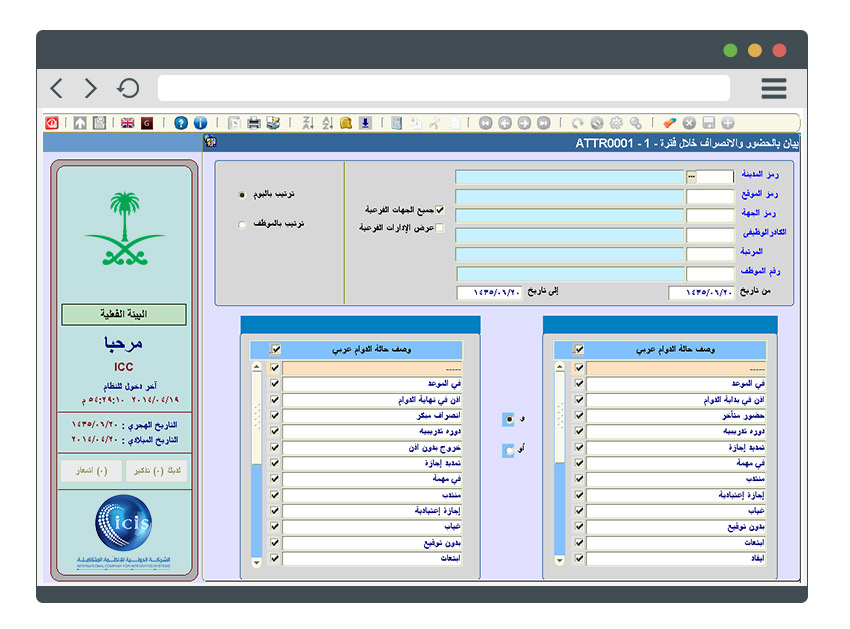Select the أو condition radio button
This screenshot has width=850, height=629.
[508, 449]
